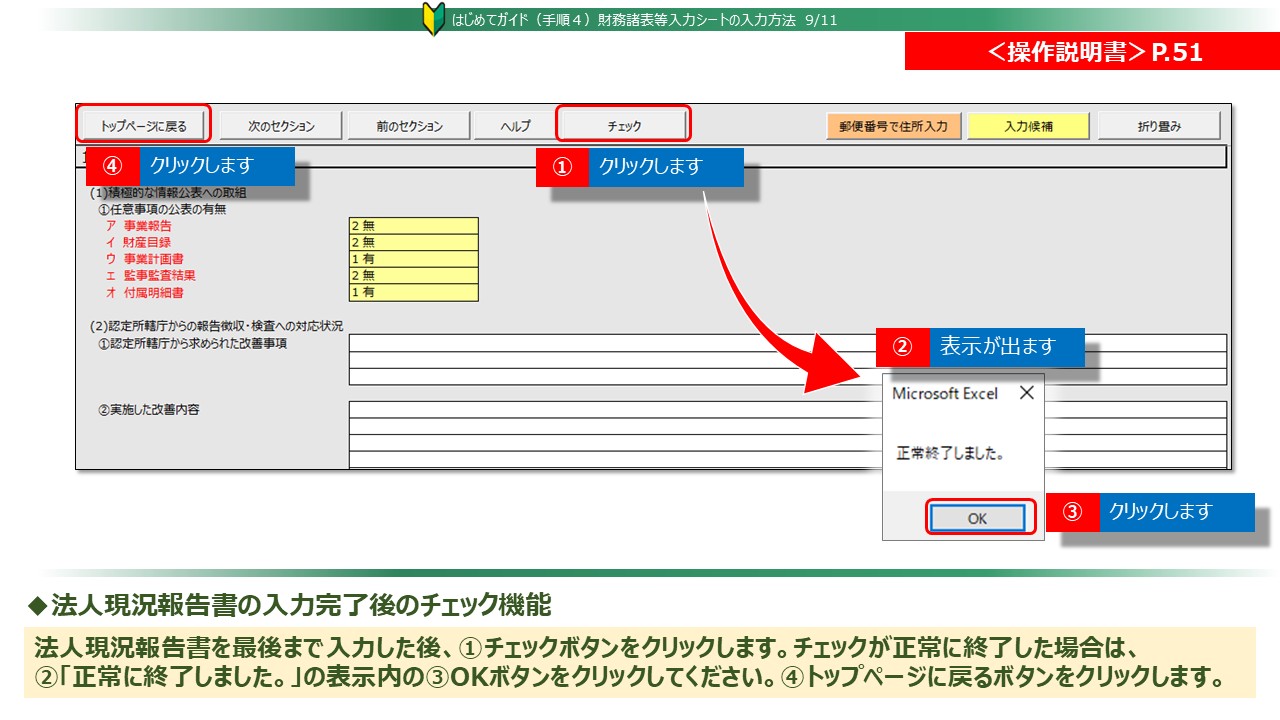Image resolution: width=1280 pixels, height=720 pixels.
Task: Click the 監事監査結果 value cell
Action: (413, 276)
